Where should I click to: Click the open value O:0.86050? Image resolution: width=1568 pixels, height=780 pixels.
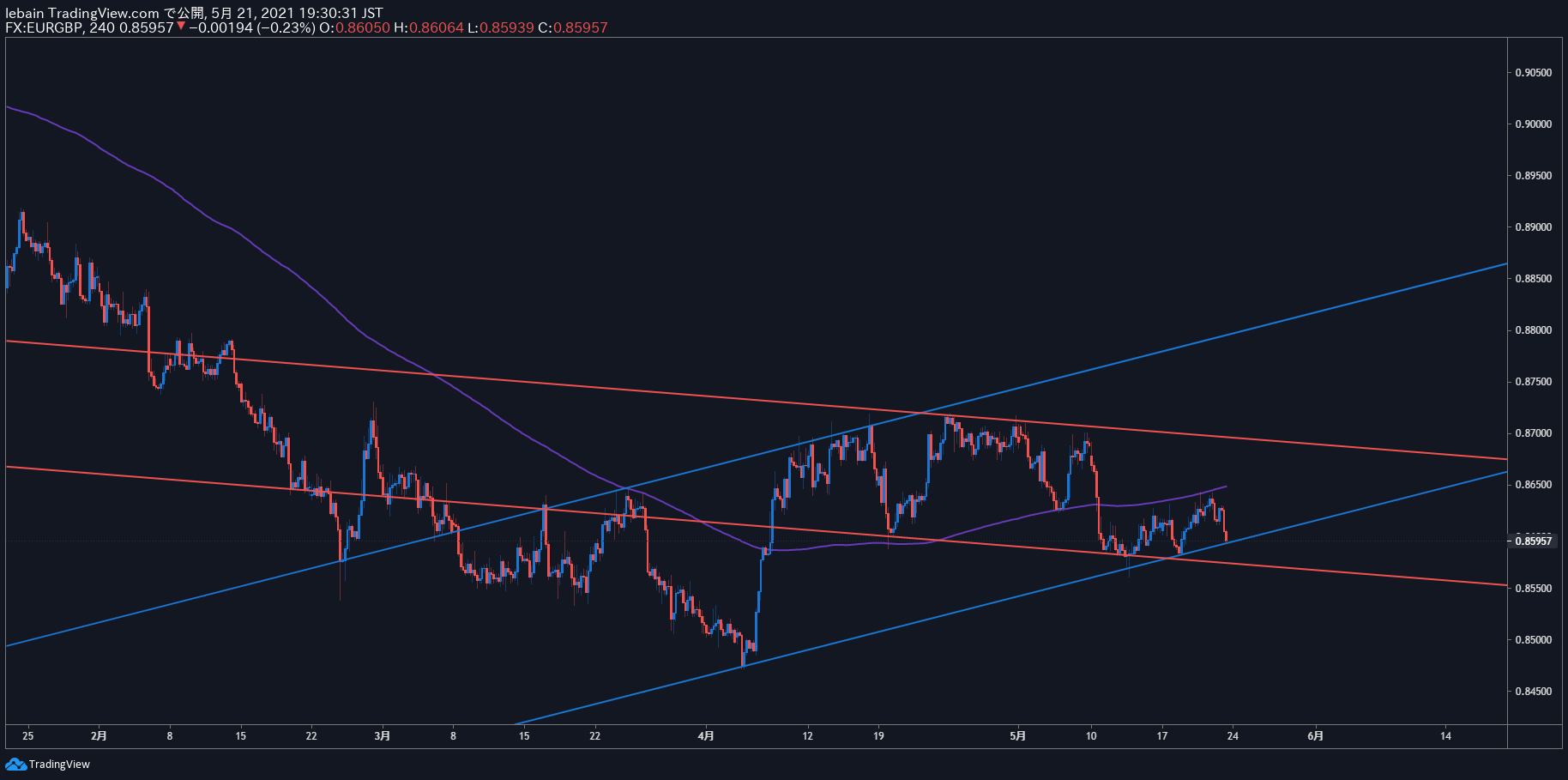(354, 27)
